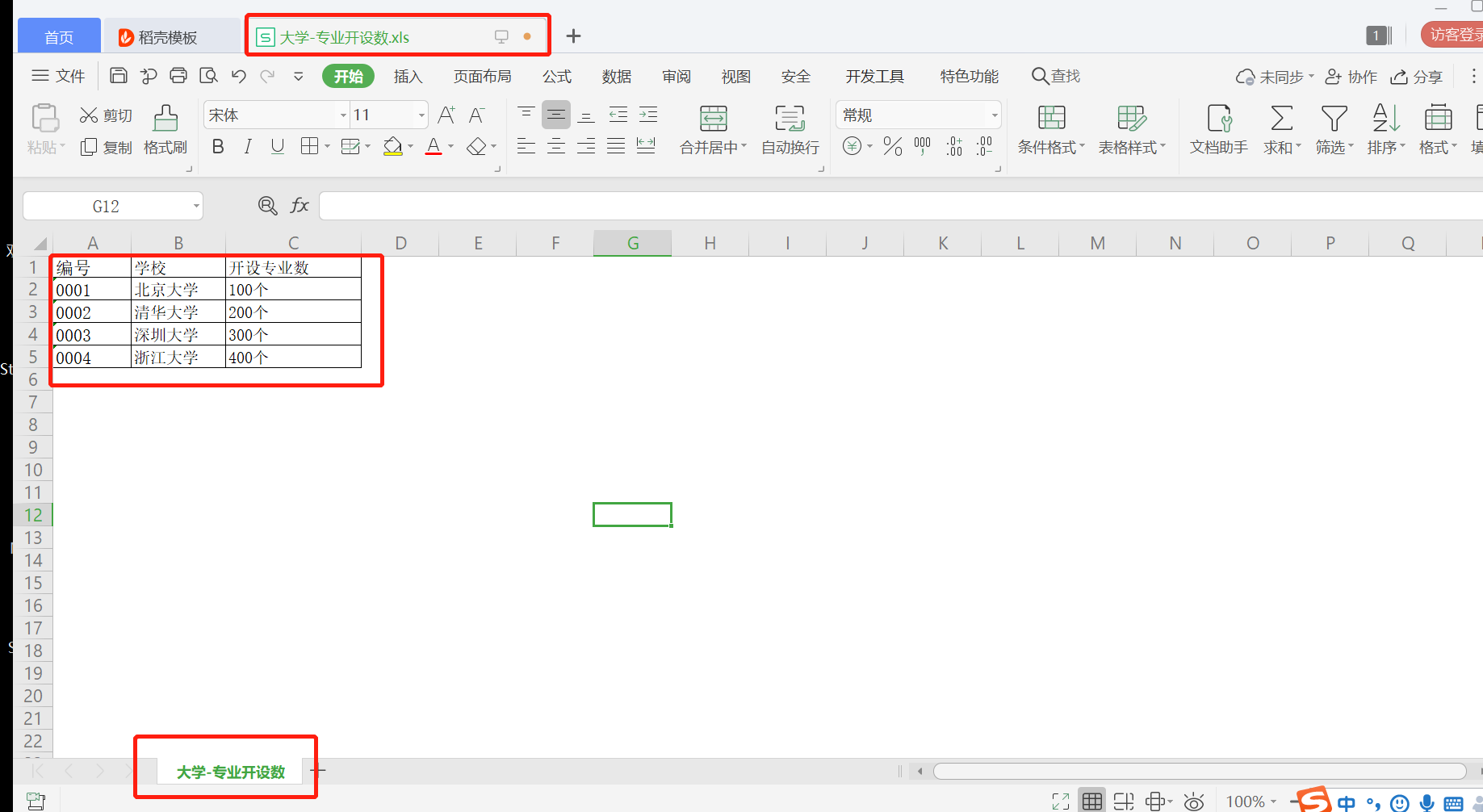Click Merge and Center icon
The image size is (1483, 812).
[713, 119]
